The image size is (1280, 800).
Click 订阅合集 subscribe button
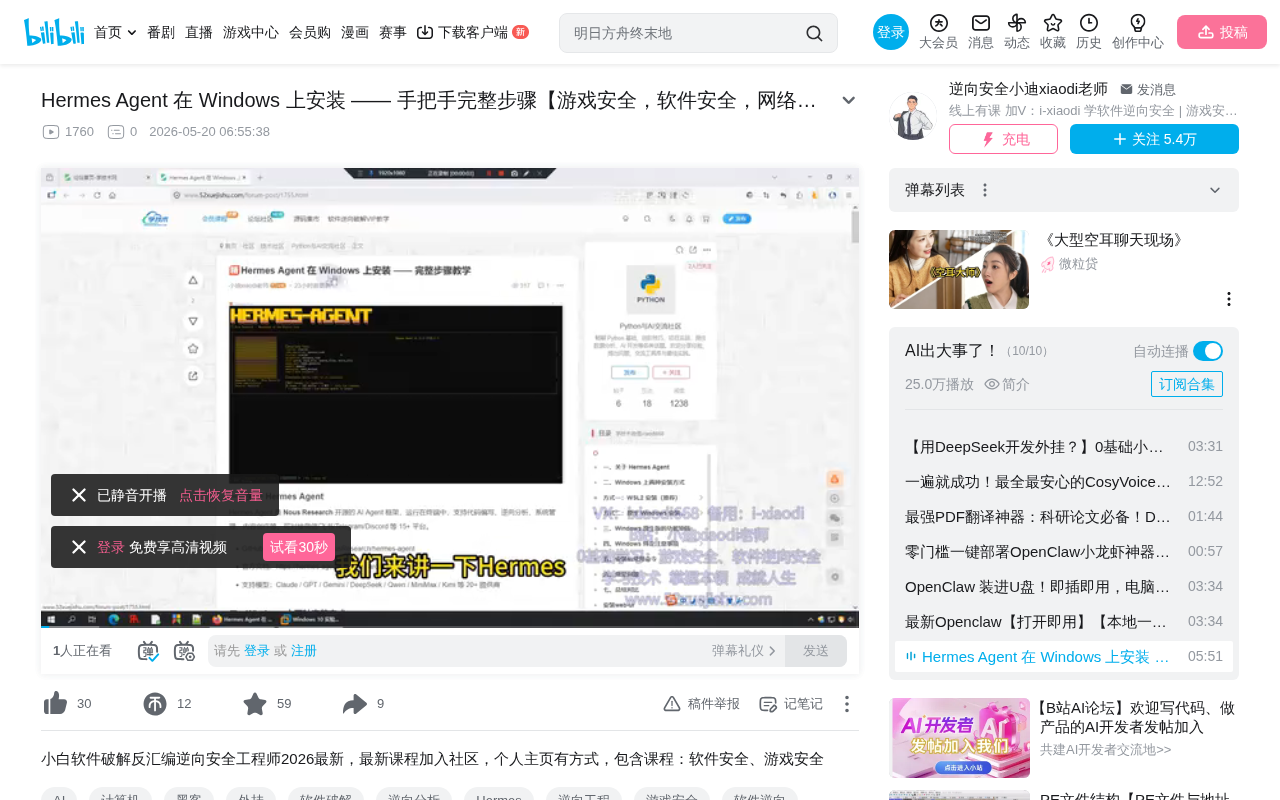point(1187,384)
